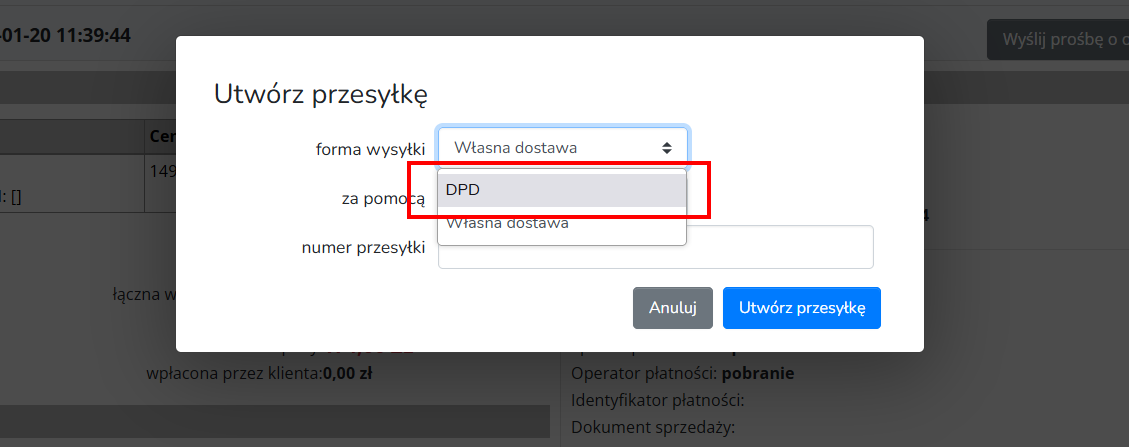Click the Dokument sprzedaży text
Viewport: 1129px width, 447px height.
[x=652, y=428]
